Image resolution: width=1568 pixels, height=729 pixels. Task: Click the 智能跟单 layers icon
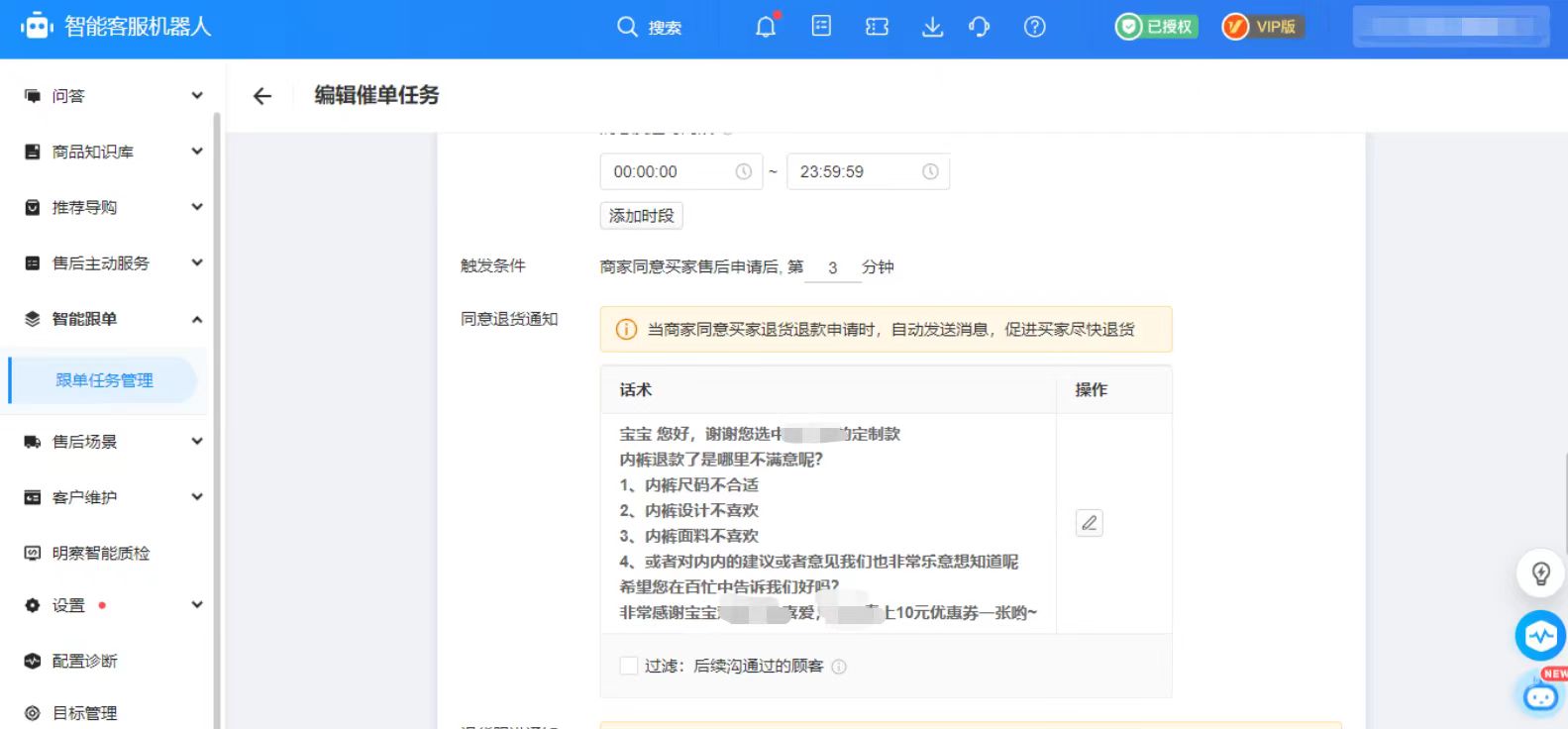33,319
